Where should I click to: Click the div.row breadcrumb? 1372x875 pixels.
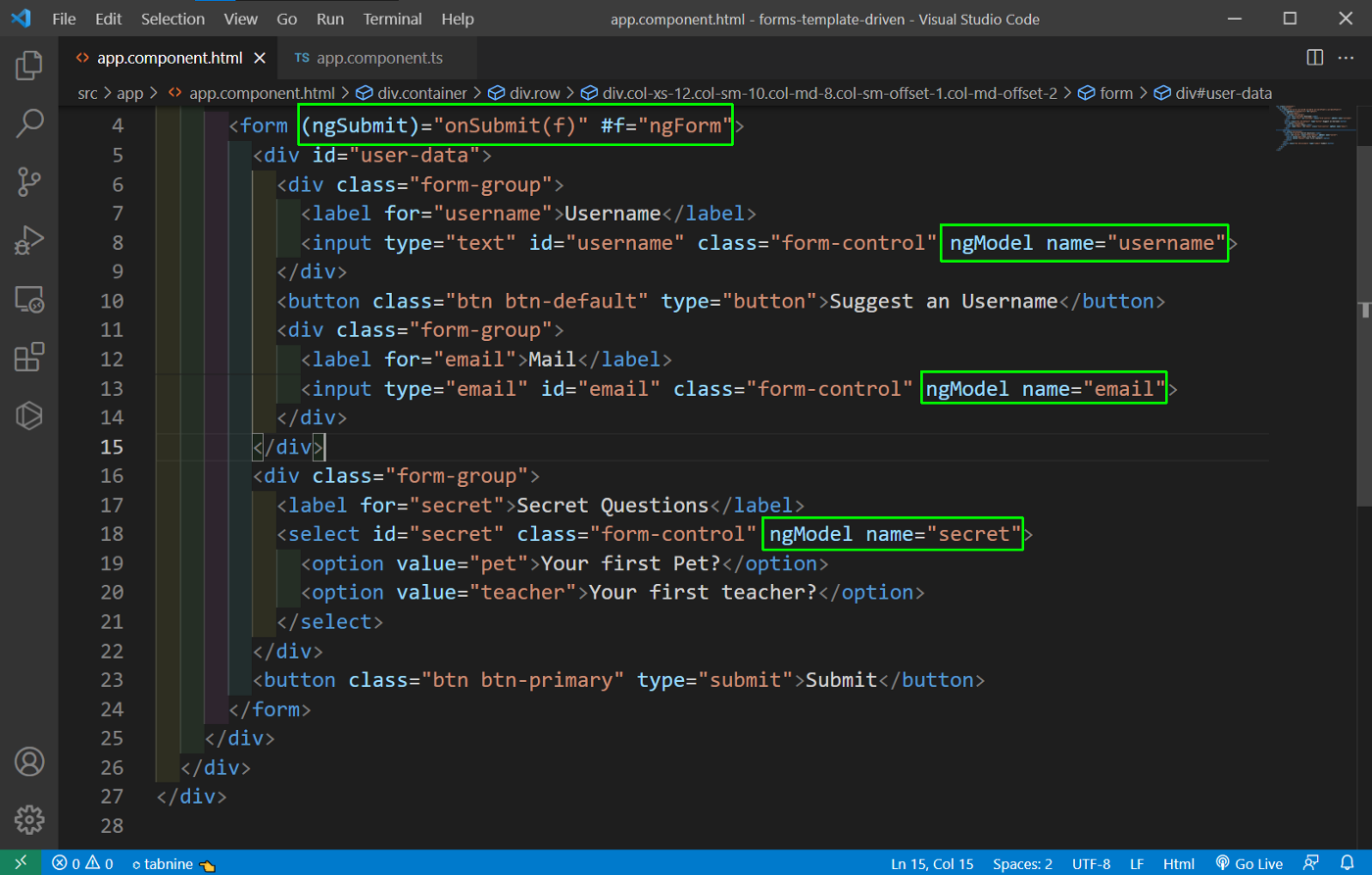click(524, 93)
